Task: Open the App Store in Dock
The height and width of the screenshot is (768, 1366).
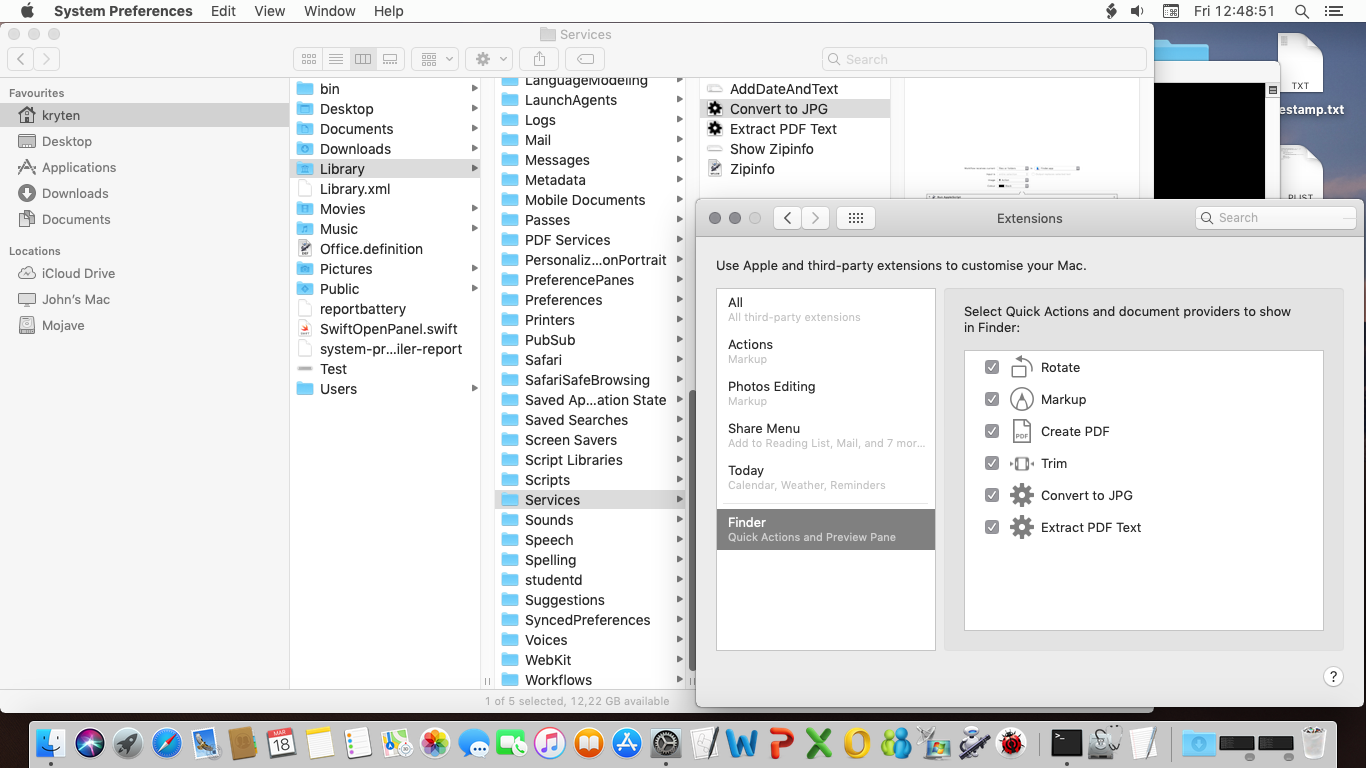Action: [x=627, y=743]
